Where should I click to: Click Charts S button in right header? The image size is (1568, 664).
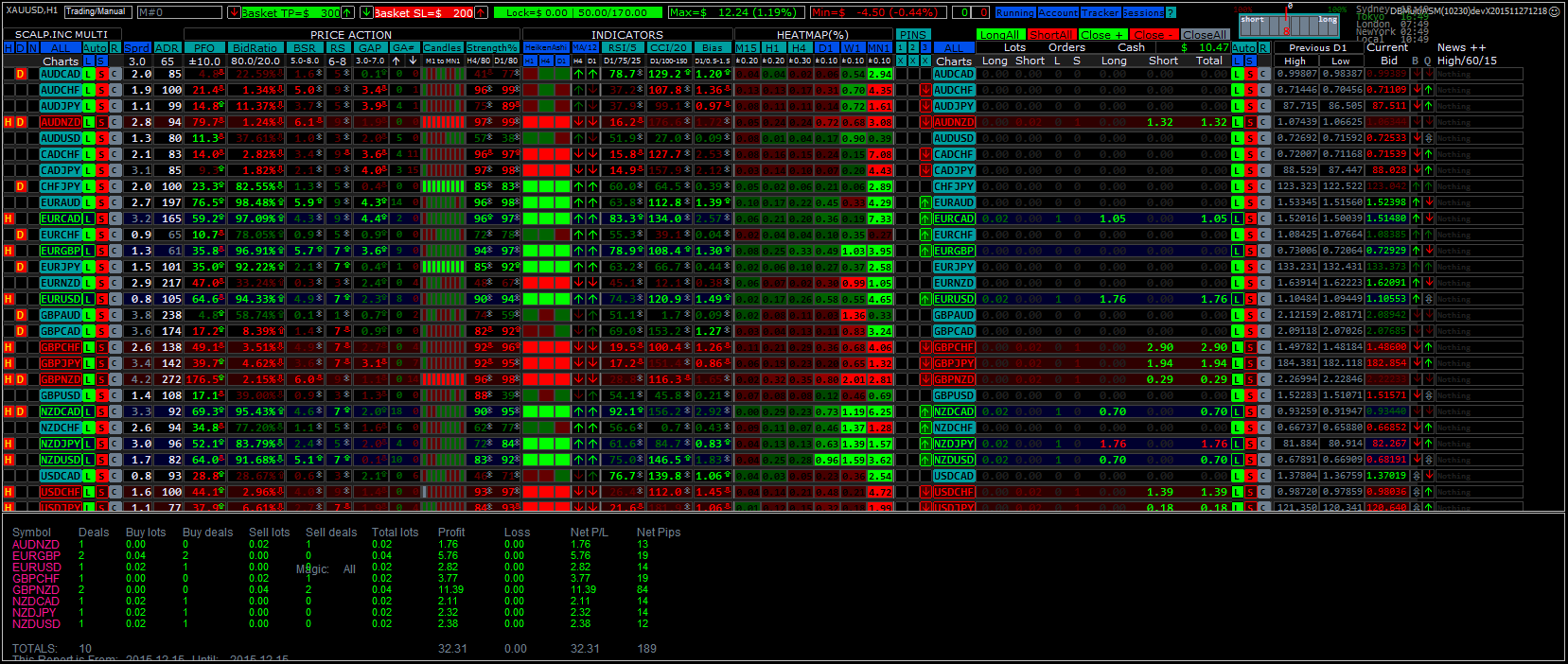click(x=1250, y=61)
